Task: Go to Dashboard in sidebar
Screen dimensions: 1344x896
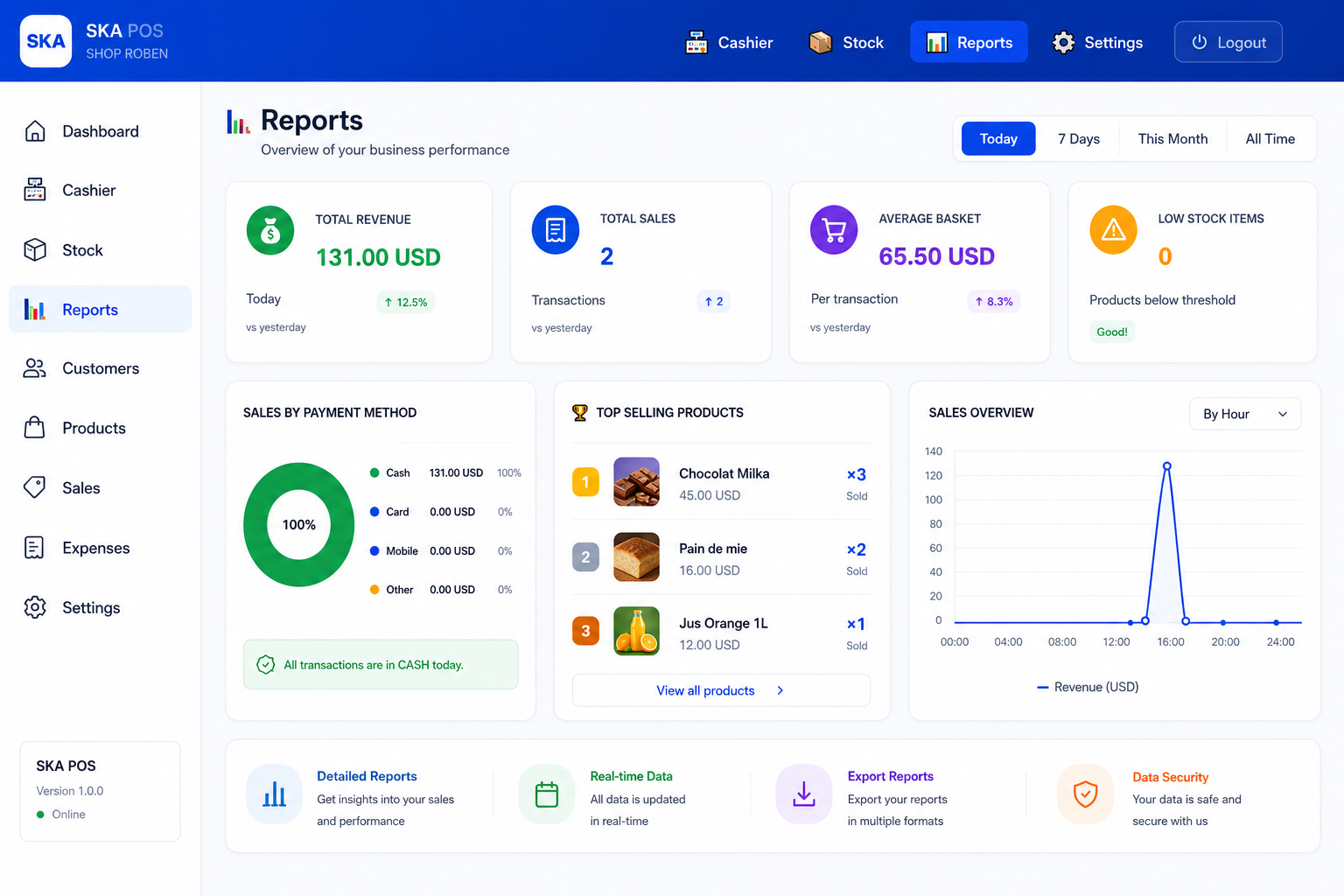Action: [100, 131]
